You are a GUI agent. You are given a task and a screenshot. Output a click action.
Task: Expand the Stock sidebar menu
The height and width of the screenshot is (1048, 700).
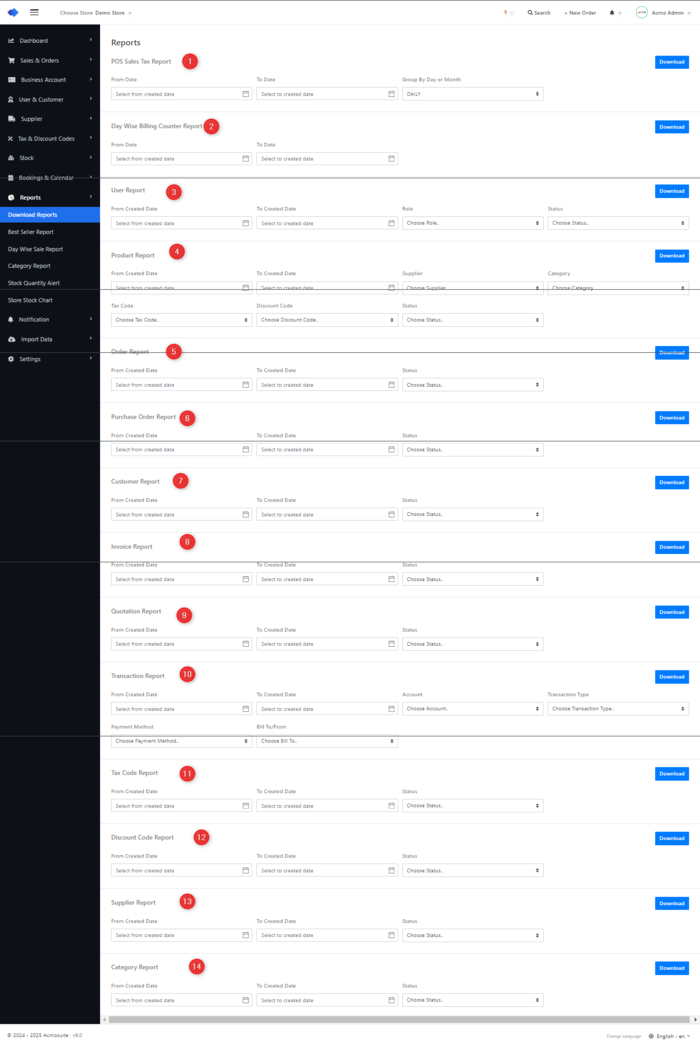coord(50,158)
